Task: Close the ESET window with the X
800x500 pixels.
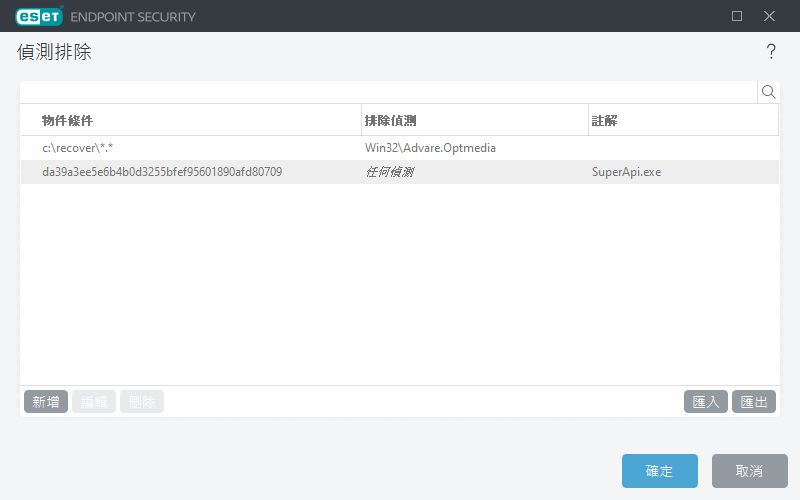Action: click(x=769, y=16)
